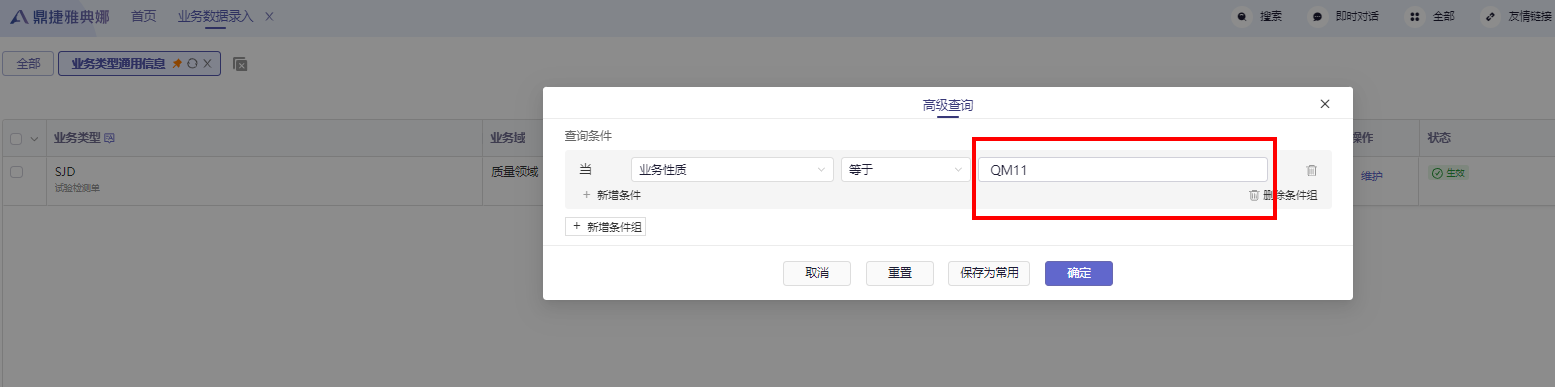Click 新增条件组 button
Screen dimensions: 1555x387
pos(606,227)
